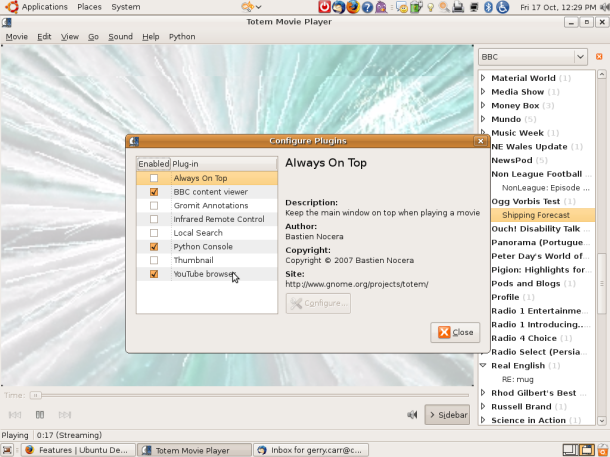The height and width of the screenshot is (457, 610).
Task: Select the RE: mug episode
Action: pyautogui.click(x=517, y=379)
